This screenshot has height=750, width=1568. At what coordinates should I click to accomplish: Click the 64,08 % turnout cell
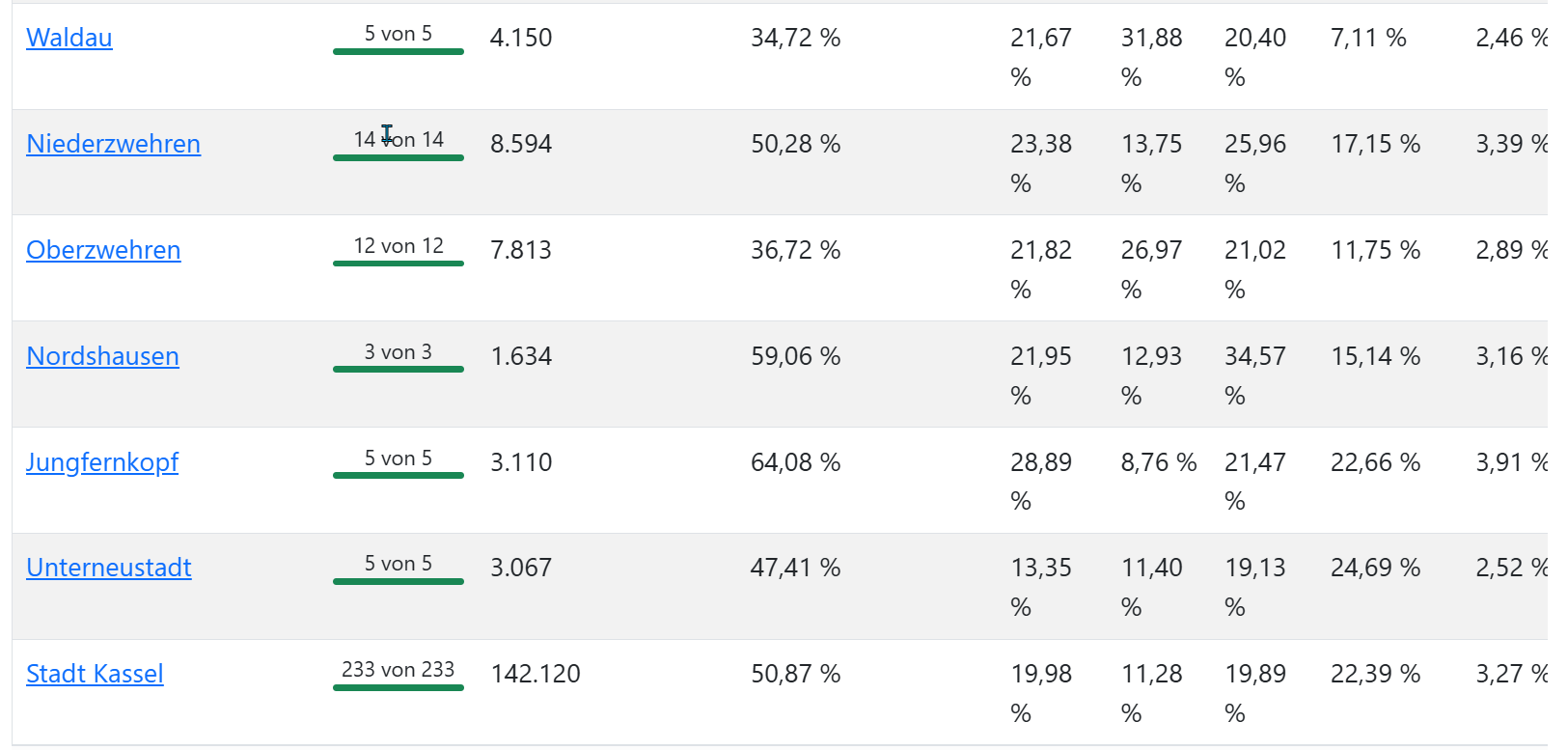tap(795, 462)
